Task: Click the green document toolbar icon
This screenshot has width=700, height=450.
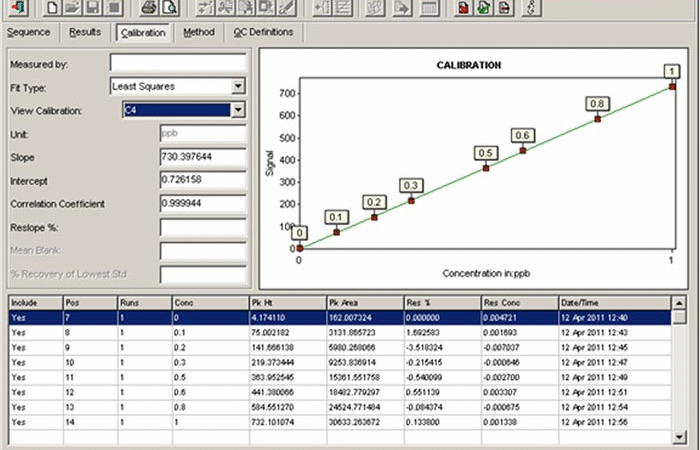Action: click(485, 8)
